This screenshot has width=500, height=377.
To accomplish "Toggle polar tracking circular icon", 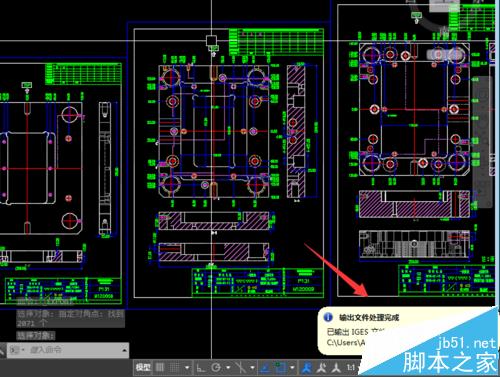I will coord(216,368).
